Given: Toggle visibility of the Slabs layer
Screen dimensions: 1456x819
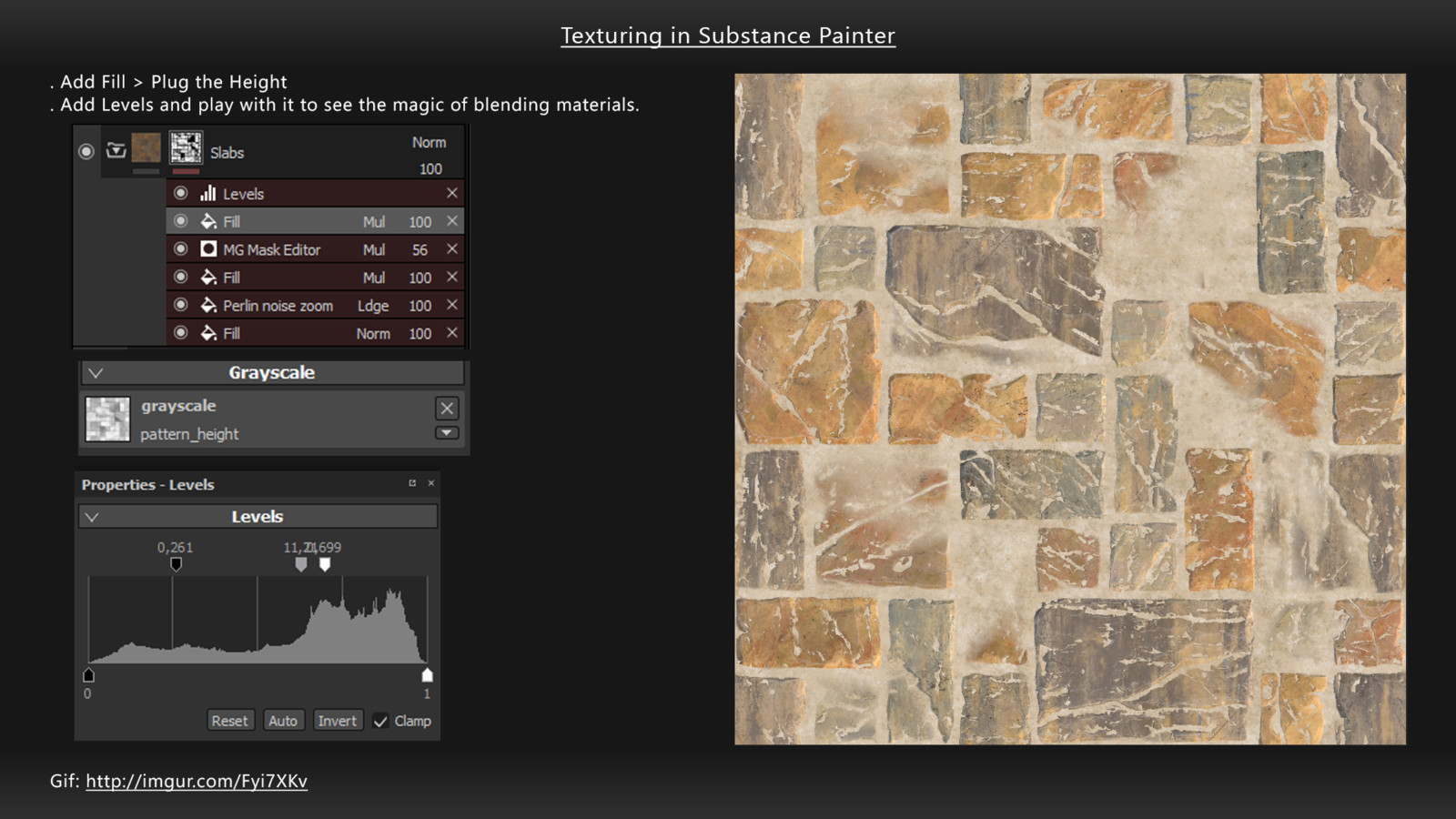Looking at the screenshot, I should [86, 151].
